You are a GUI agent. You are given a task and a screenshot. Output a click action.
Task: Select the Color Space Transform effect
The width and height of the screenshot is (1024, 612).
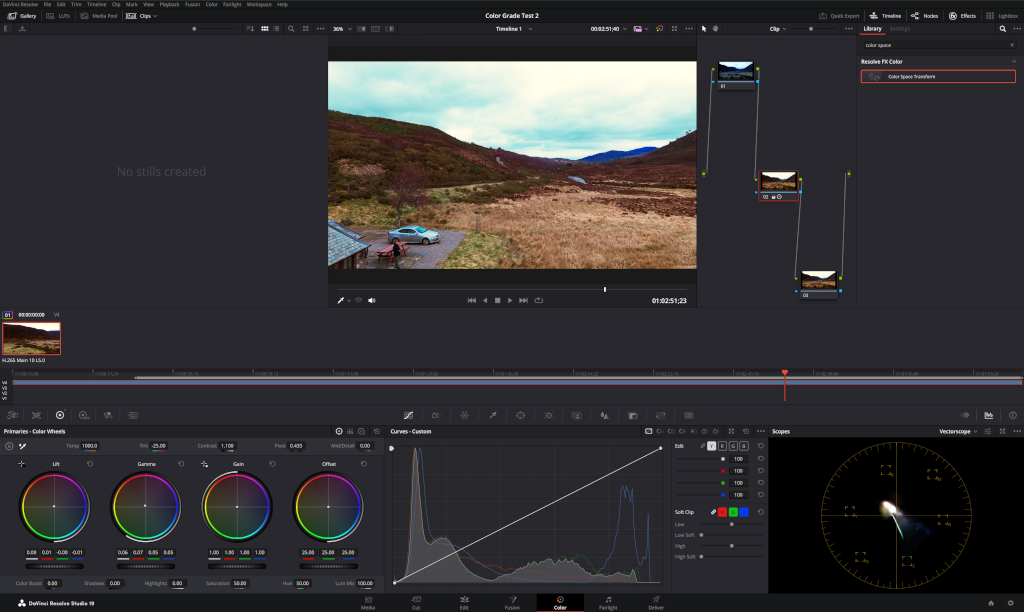point(938,76)
